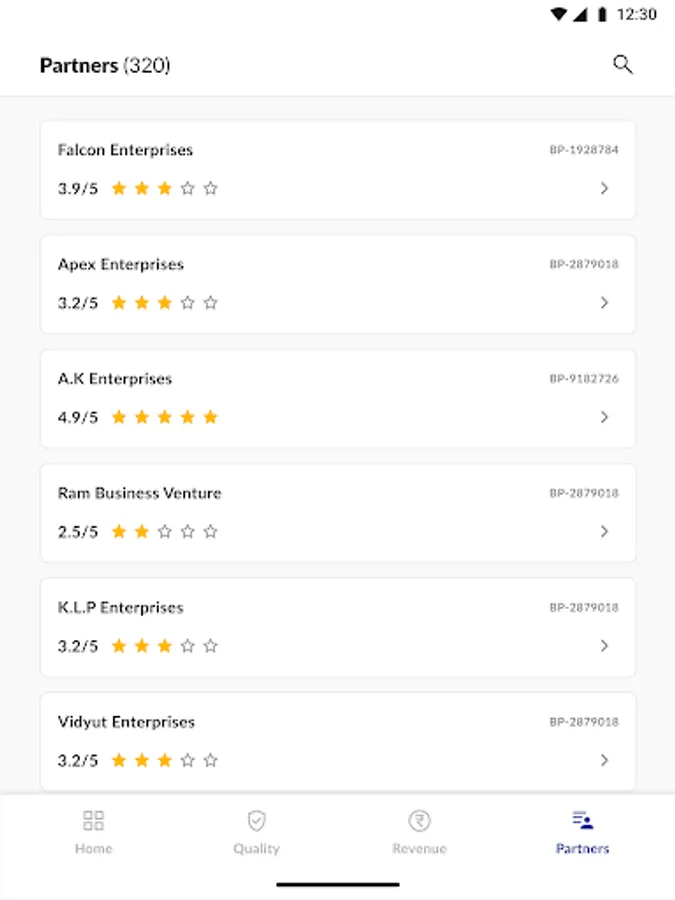This screenshot has width=675, height=900.
Task: Open the Revenue rupee icon
Action: (419, 821)
